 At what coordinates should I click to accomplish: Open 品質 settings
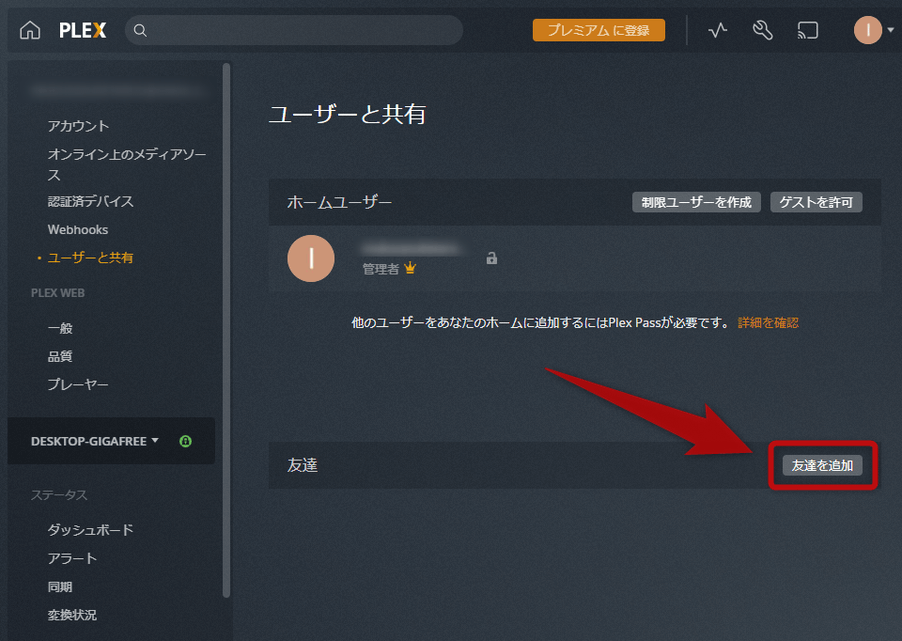coord(60,356)
